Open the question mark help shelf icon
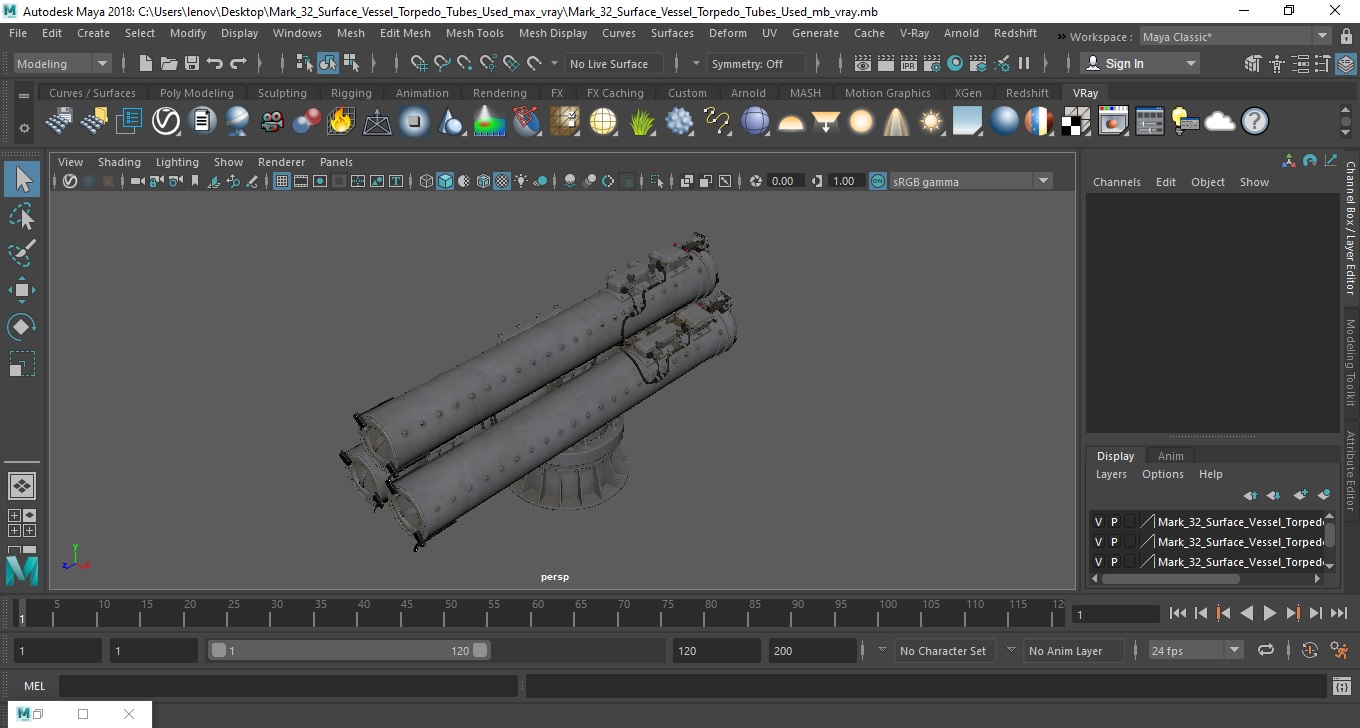 pos(1255,122)
